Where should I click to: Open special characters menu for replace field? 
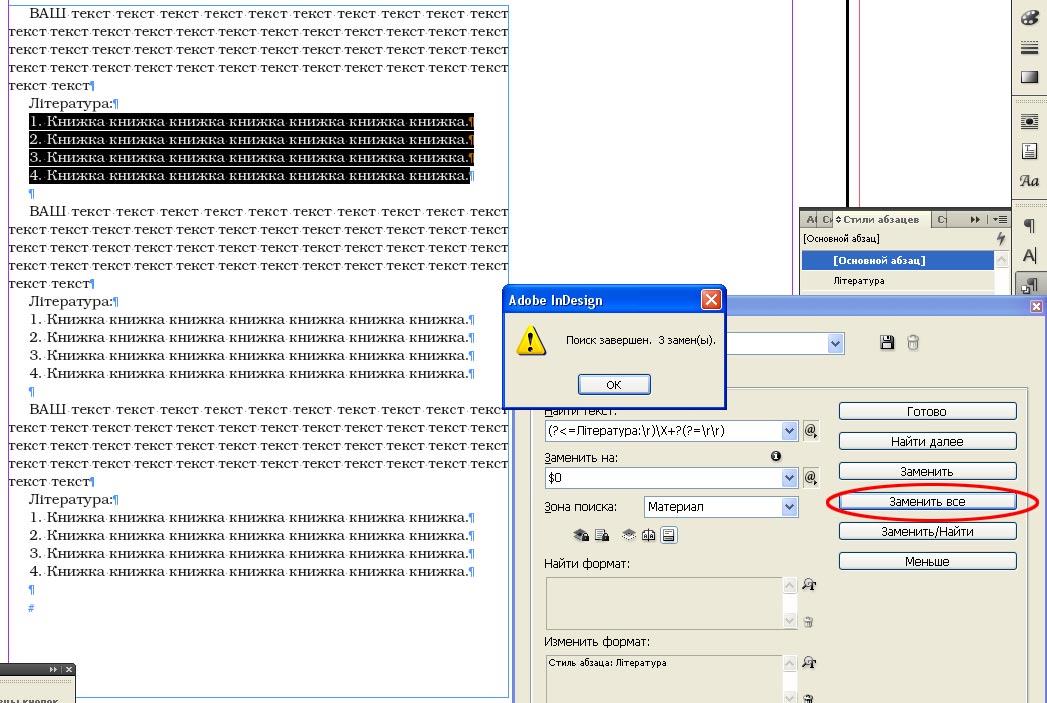pyautogui.click(x=811, y=477)
